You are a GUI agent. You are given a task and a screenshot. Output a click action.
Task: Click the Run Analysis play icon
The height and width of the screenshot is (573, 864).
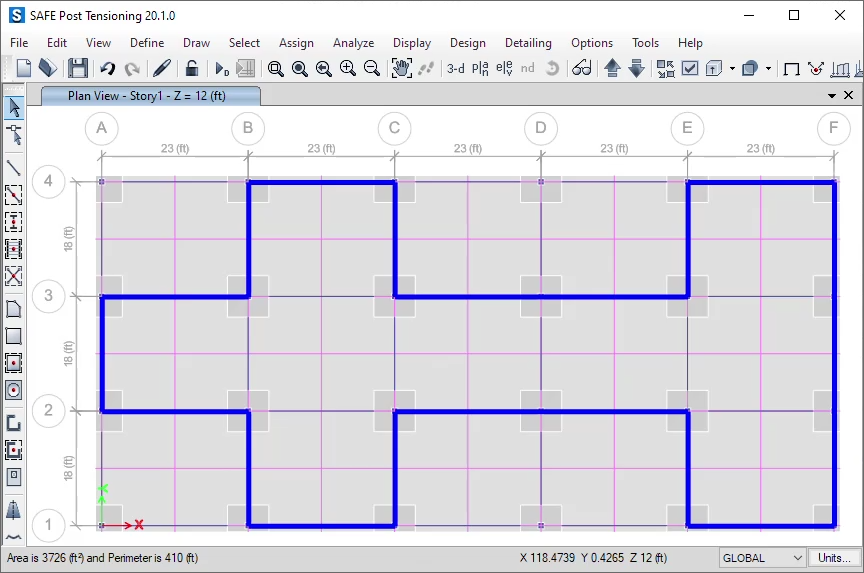222,68
